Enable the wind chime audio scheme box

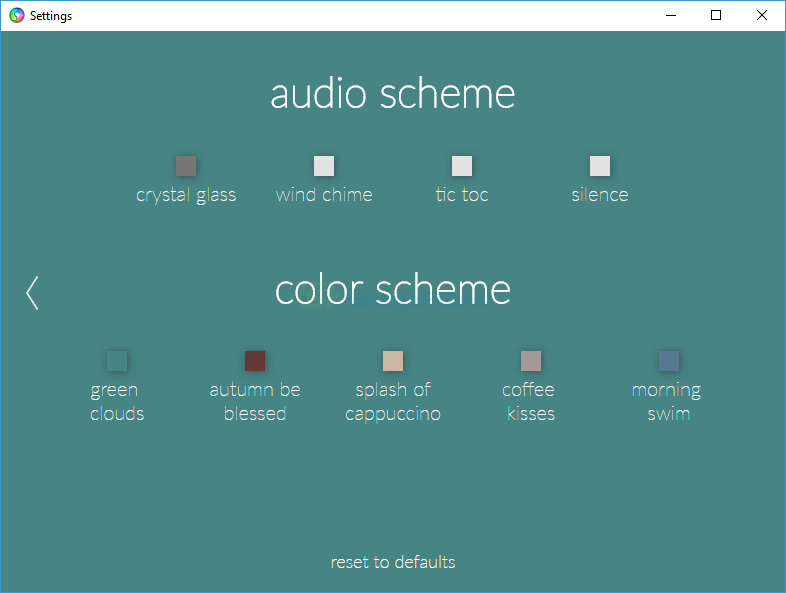324,166
